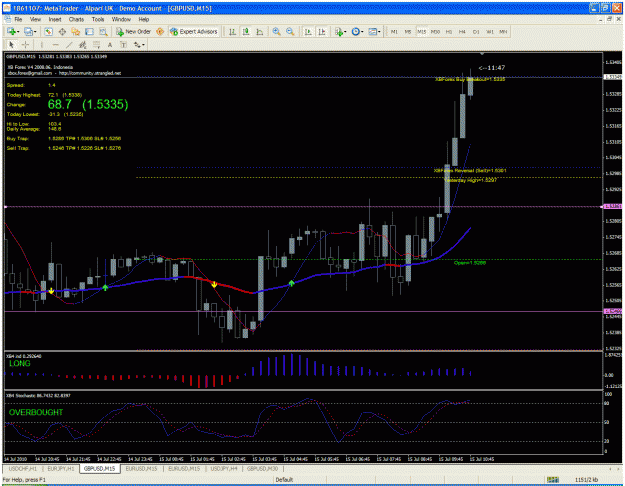Select the M1 timeframe
This screenshot has height=486, width=625.
[x=394, y=31]
